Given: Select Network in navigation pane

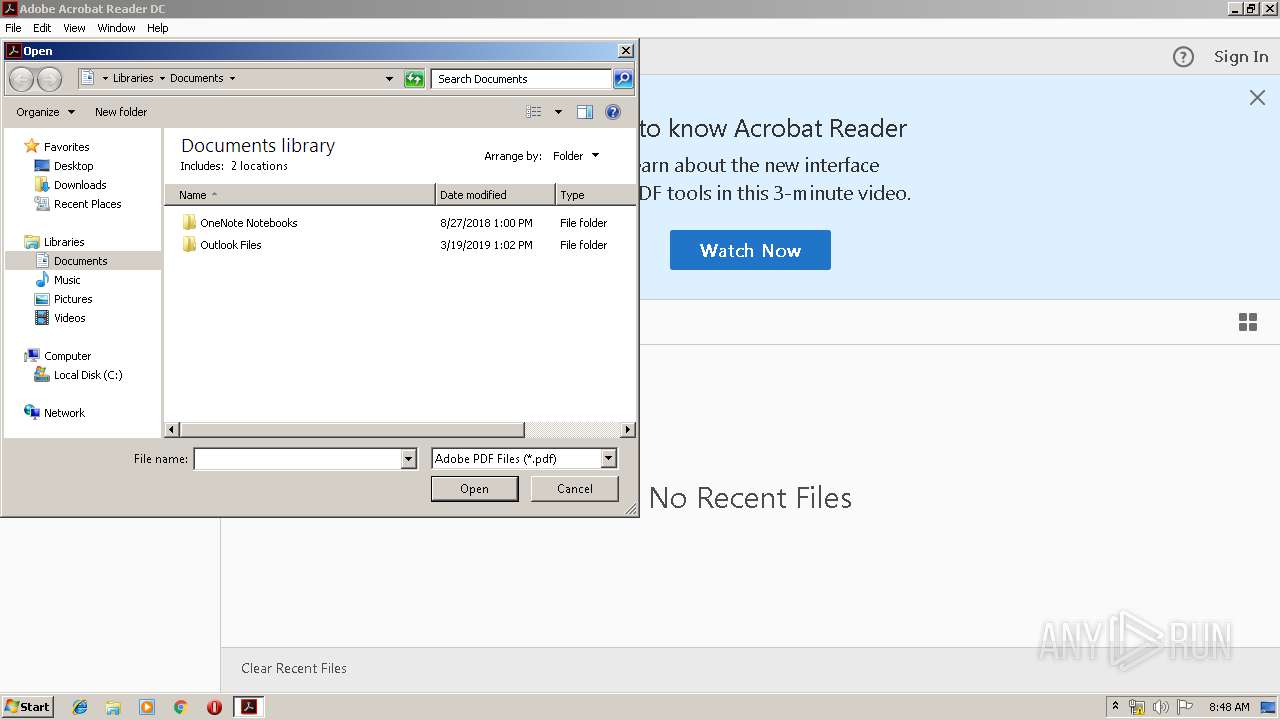Looking at the screenshot, I should (64, 413).
